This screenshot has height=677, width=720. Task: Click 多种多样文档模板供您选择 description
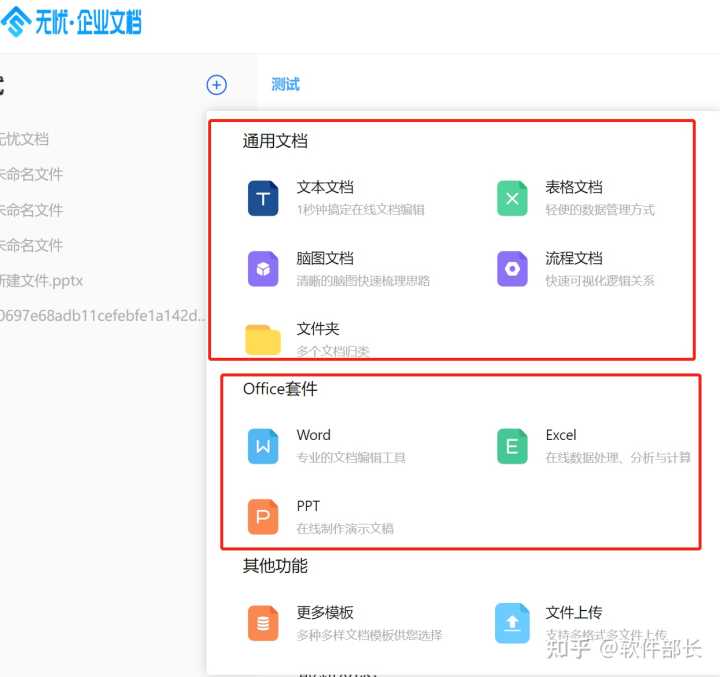coord(369,635)
